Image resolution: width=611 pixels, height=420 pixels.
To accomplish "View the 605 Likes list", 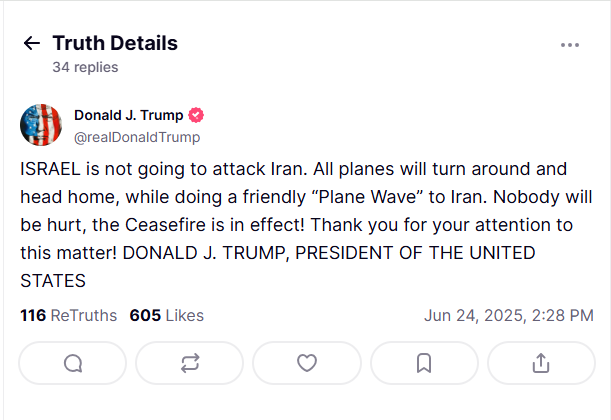I will click(x=167, y=315).
